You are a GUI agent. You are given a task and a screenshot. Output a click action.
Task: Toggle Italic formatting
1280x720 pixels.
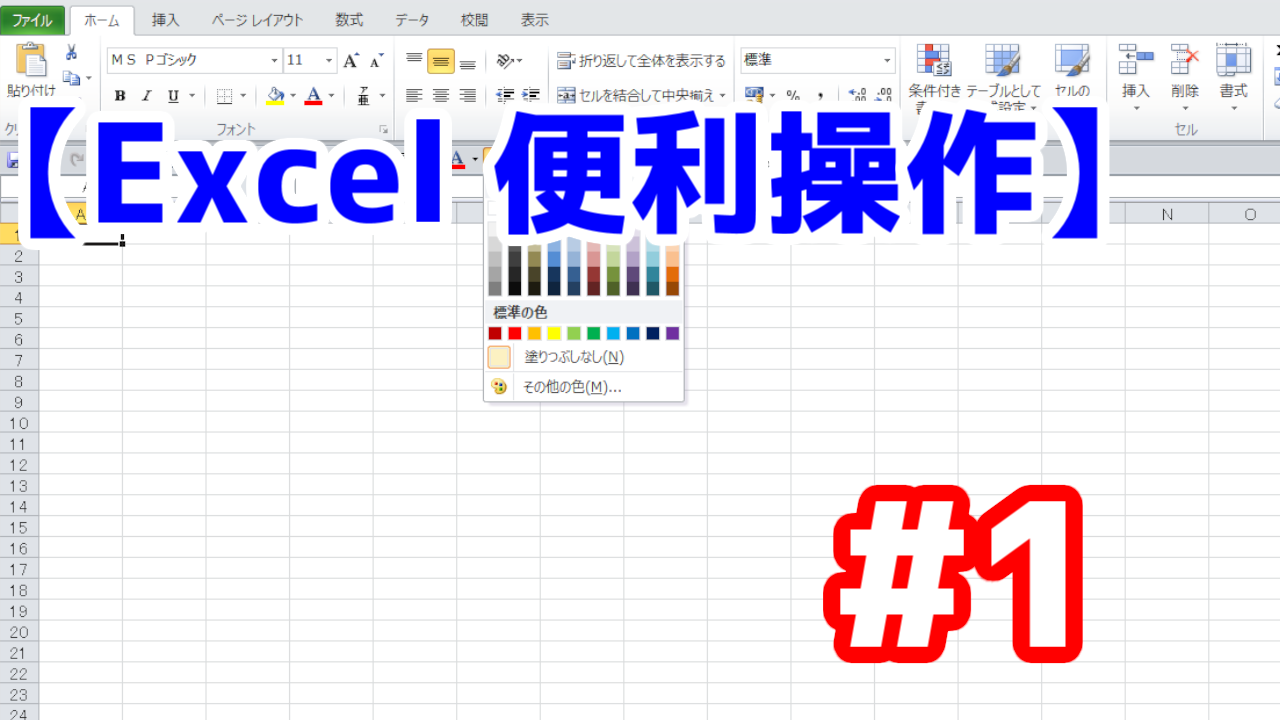(x=146, y=96)
